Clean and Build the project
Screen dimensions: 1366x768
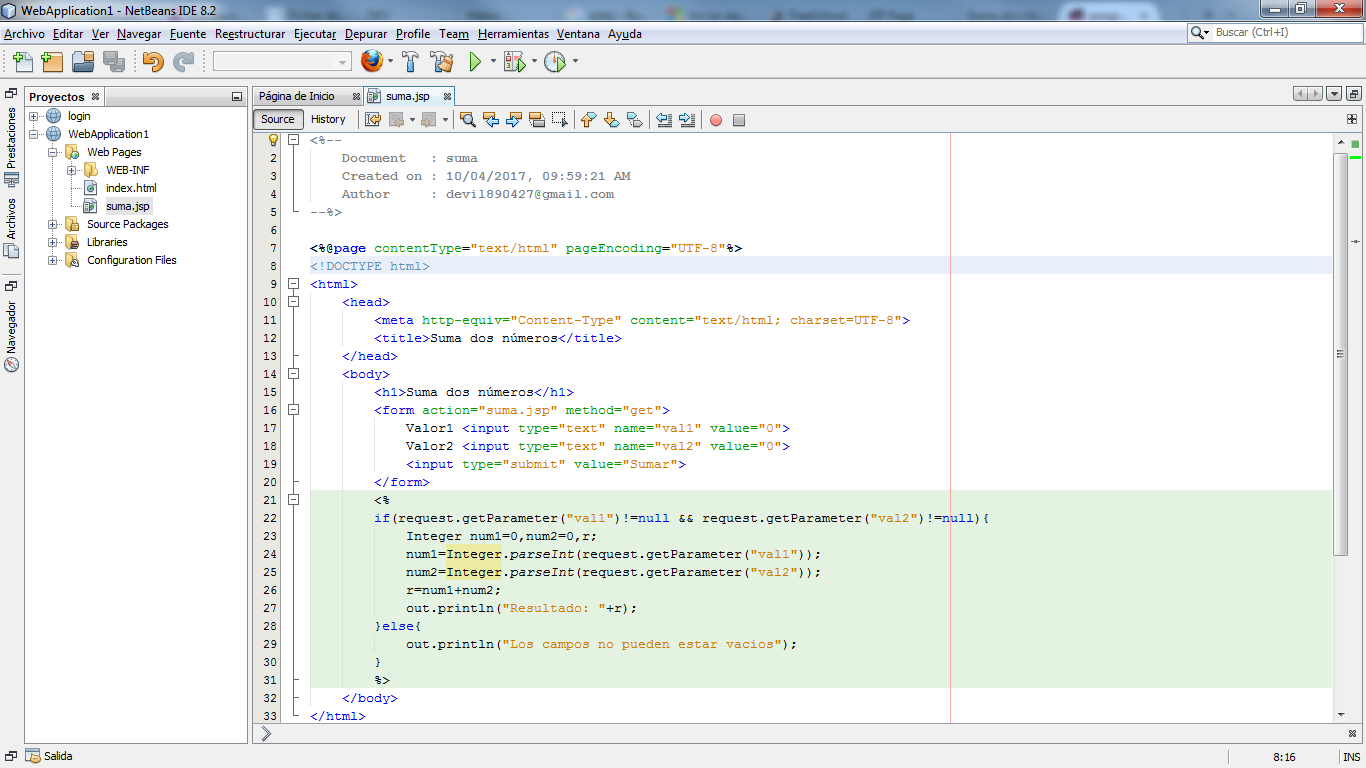pyautogui.click(x=442, y=61)
